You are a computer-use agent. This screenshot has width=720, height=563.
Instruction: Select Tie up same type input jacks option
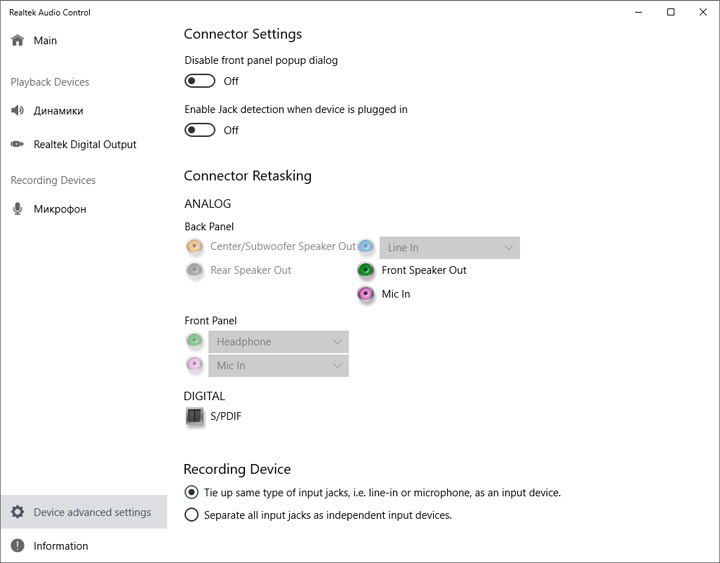click(x=192, y=492)
